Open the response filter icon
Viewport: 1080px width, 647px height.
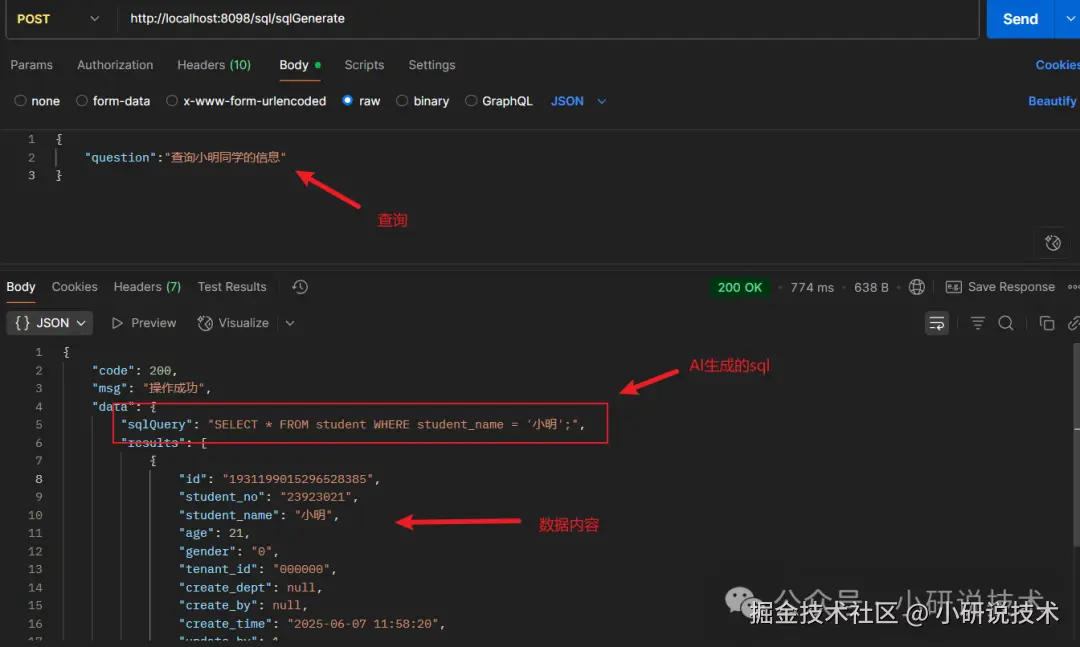pyautogui.click(x=977, y=322)
